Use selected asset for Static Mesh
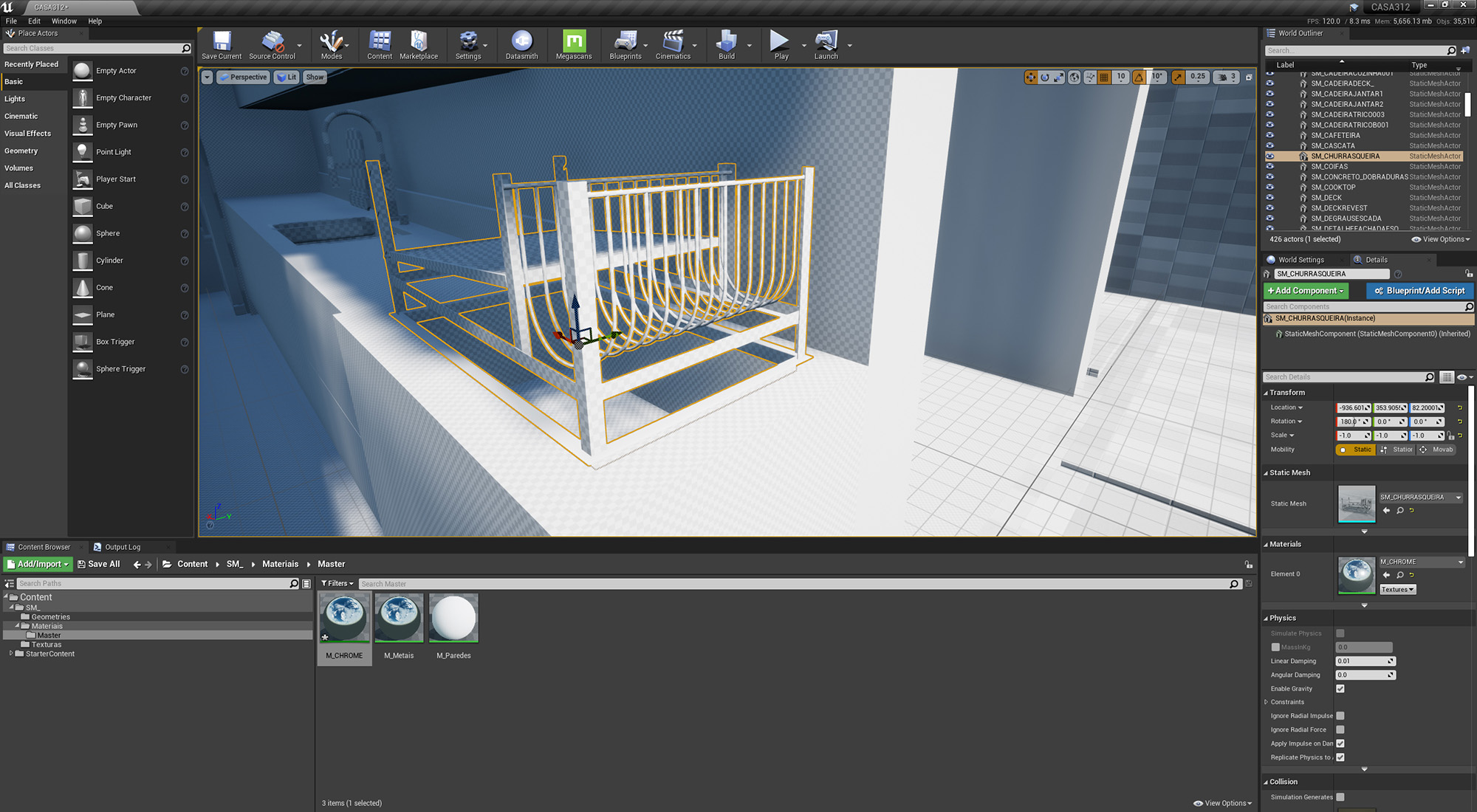Image resolution: width=1477 pixels, height=812 pixels. [1386, 510]
